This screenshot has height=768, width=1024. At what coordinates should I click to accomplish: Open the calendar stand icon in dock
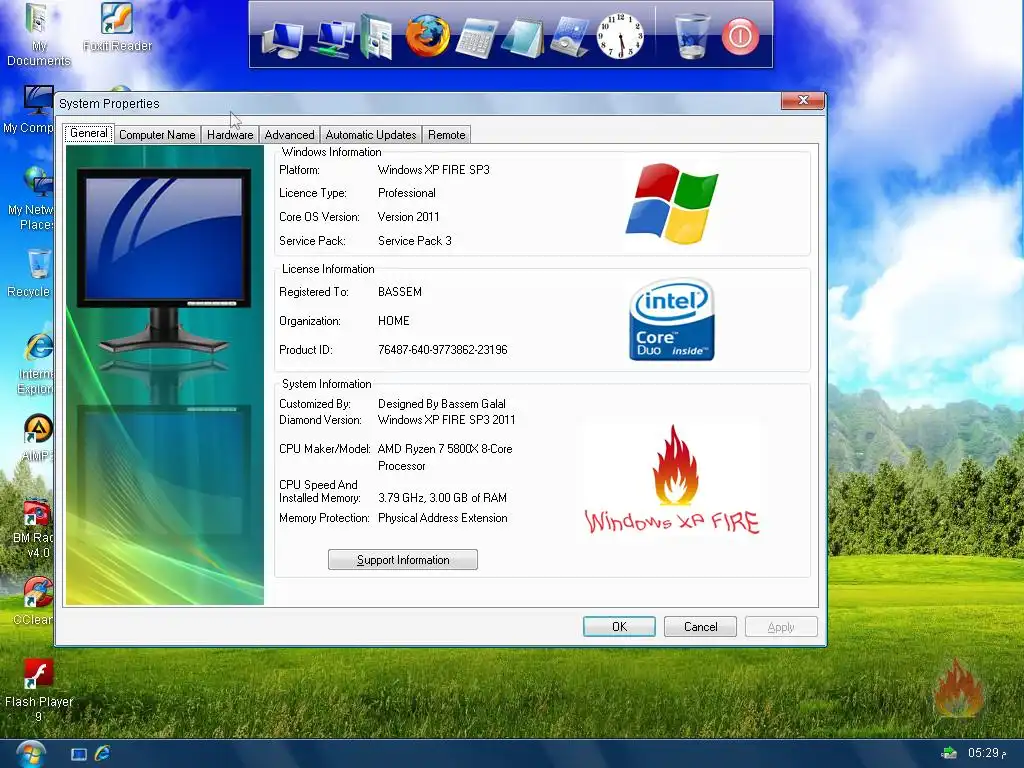pos(570,37)
